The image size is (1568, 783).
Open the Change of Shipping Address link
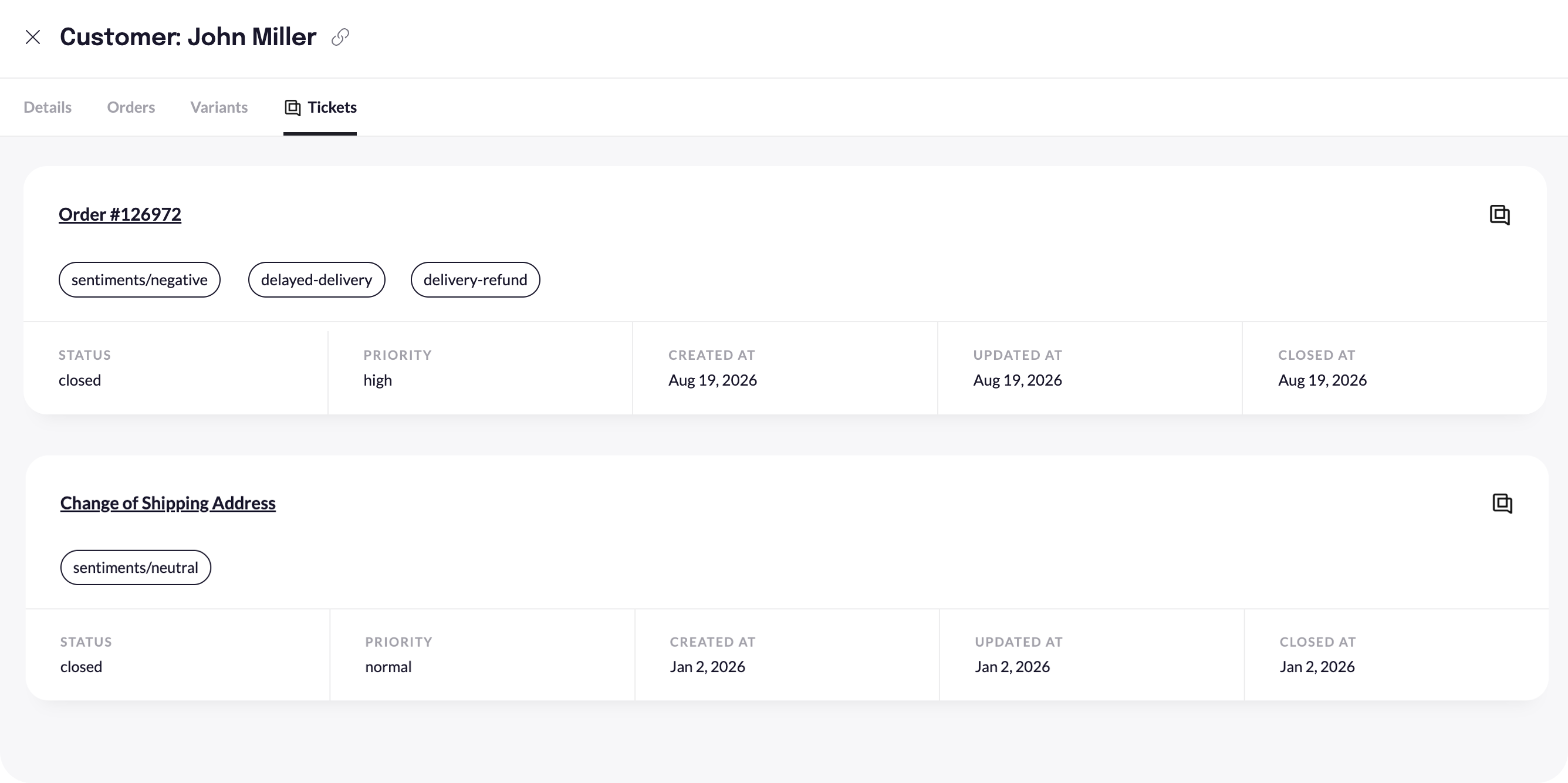[x=168, y=503]
